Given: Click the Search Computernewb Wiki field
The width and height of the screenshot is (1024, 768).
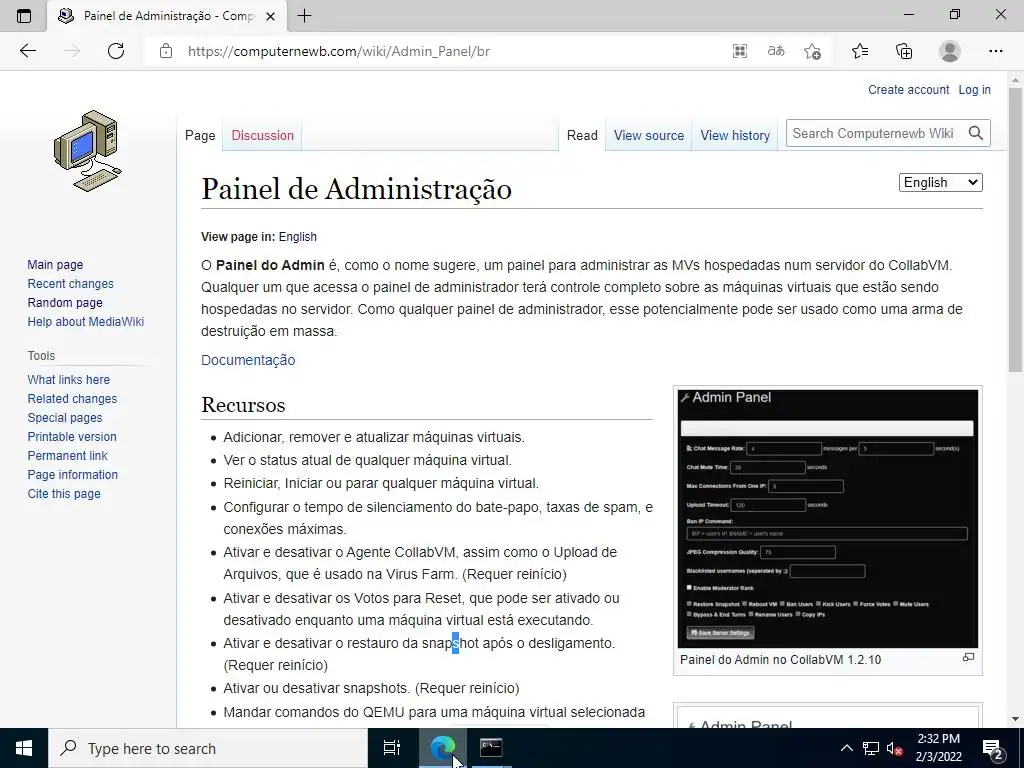Looking at the screenshot, I should coord(875,133).
